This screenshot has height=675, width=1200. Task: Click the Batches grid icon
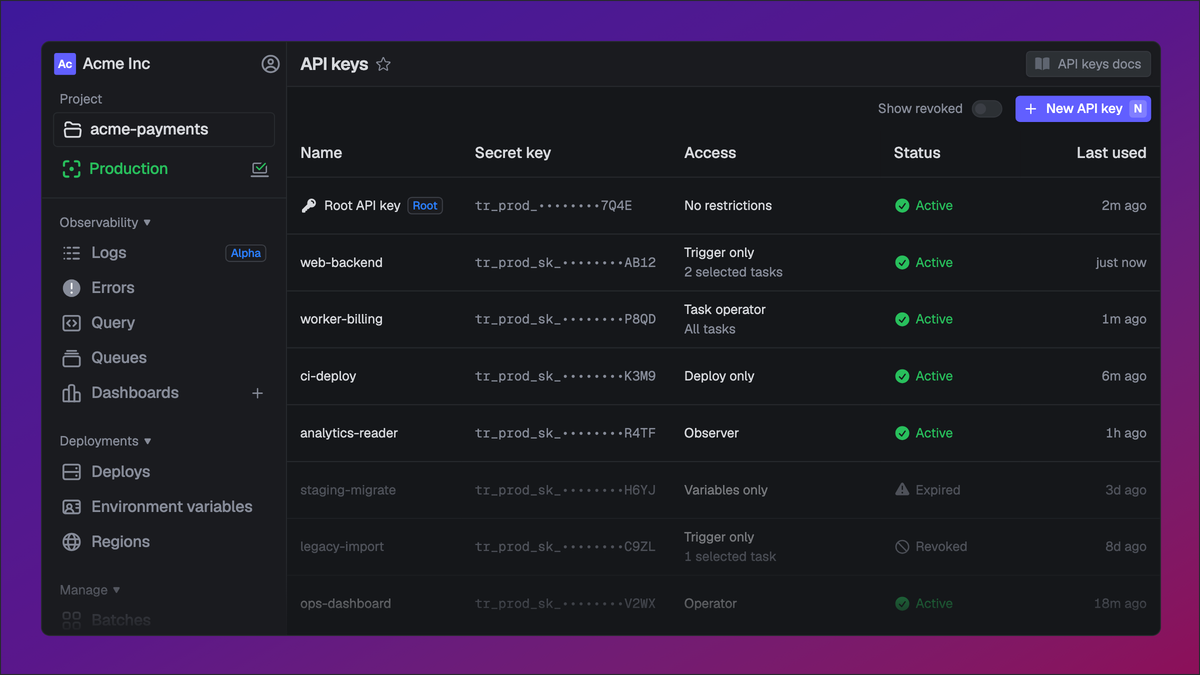(71, 621)
